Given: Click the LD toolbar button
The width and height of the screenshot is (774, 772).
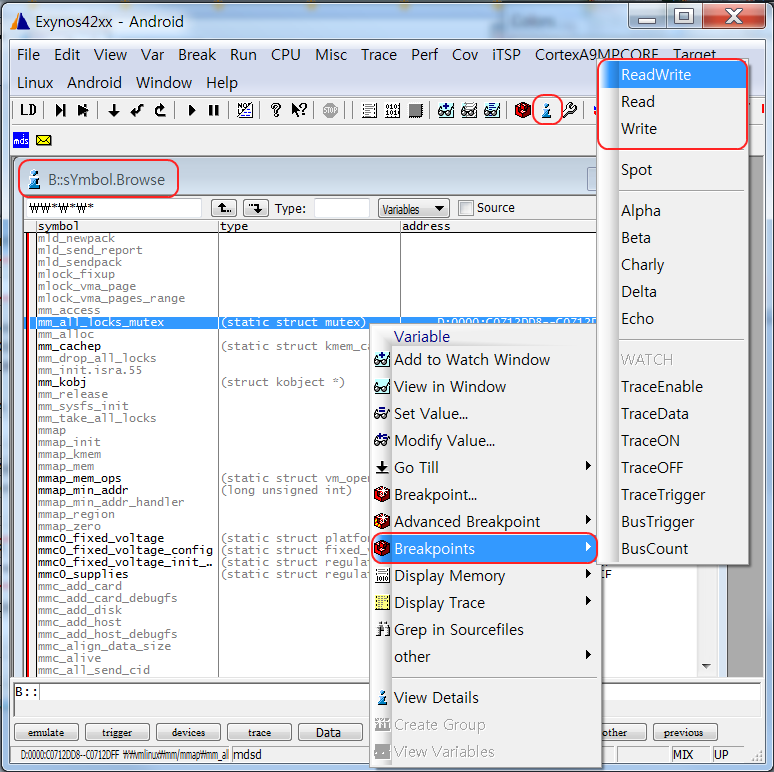Looking at the screenshot, I should (28, 110).
